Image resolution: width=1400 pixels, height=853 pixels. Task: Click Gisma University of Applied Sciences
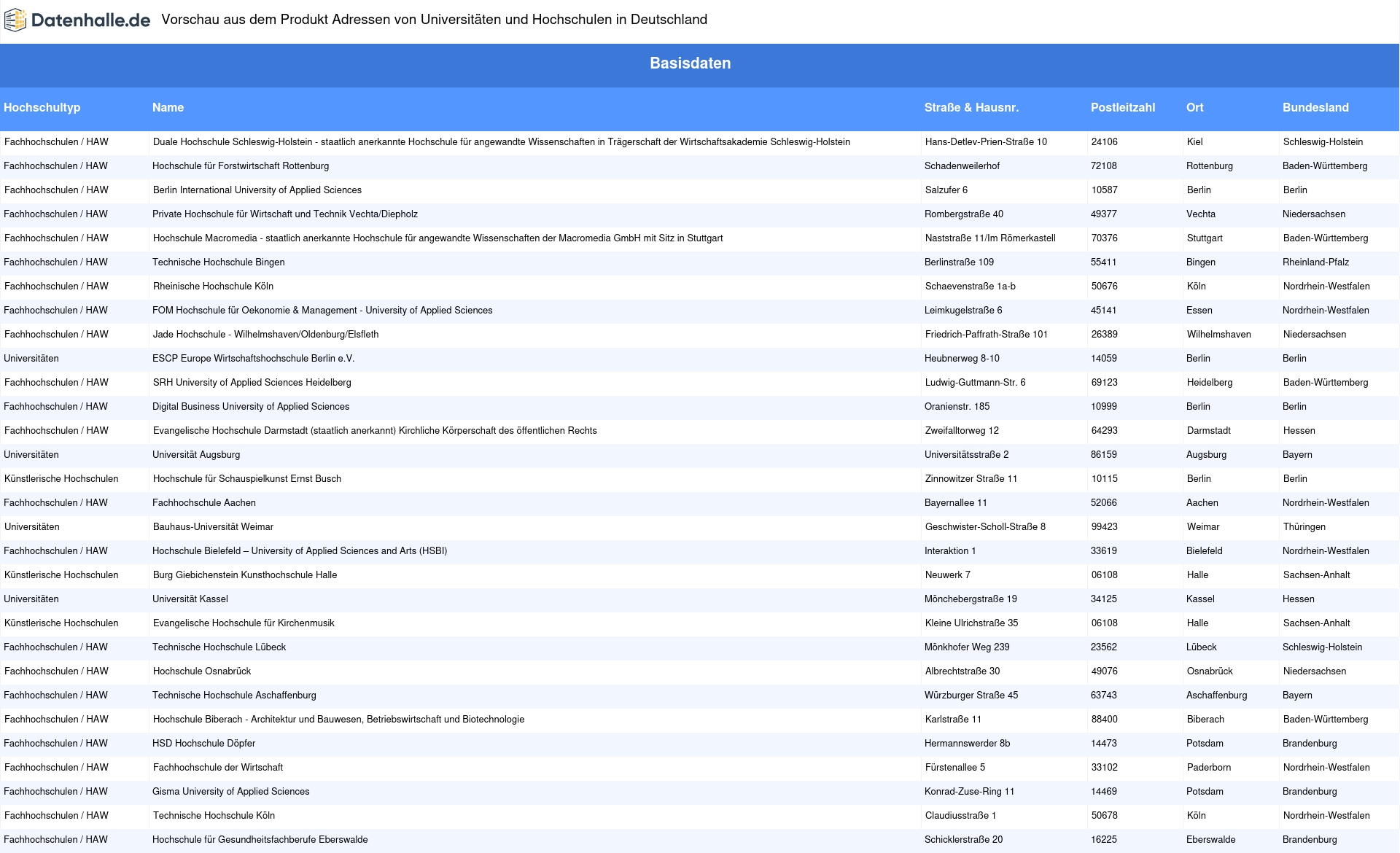tap(230, 792)
